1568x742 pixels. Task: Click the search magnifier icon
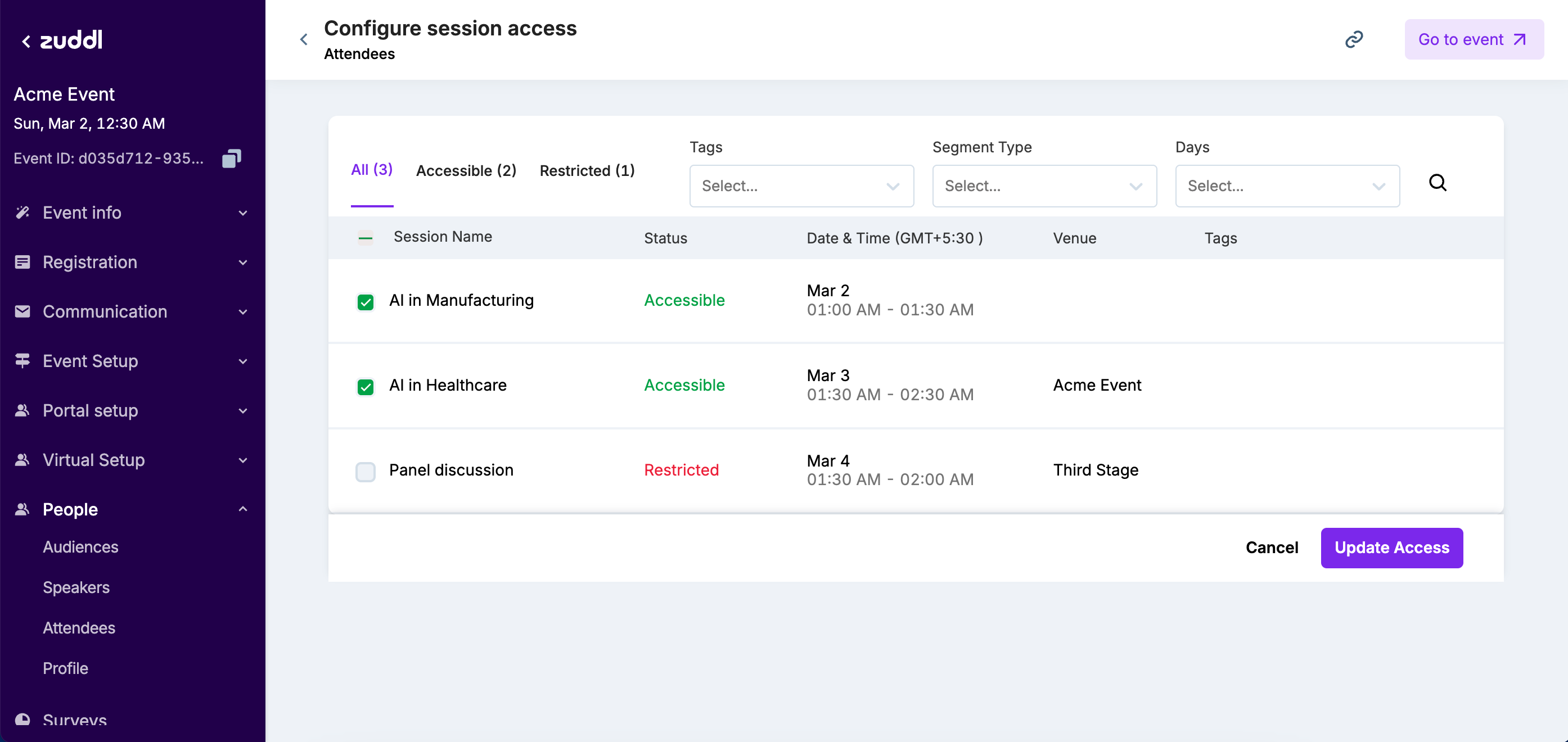(1437, 183)
